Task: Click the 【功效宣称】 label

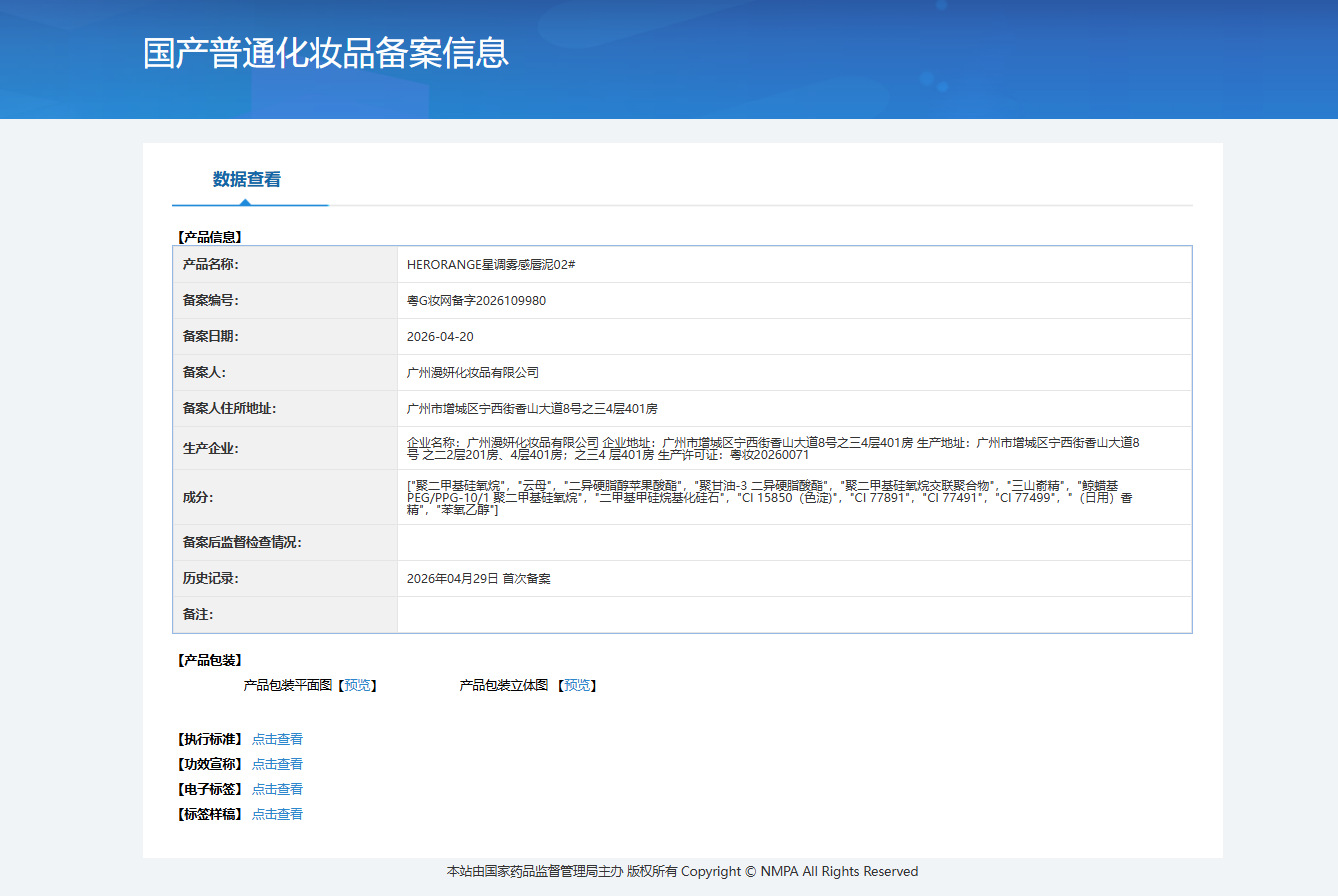Action: tap(210, 765)
